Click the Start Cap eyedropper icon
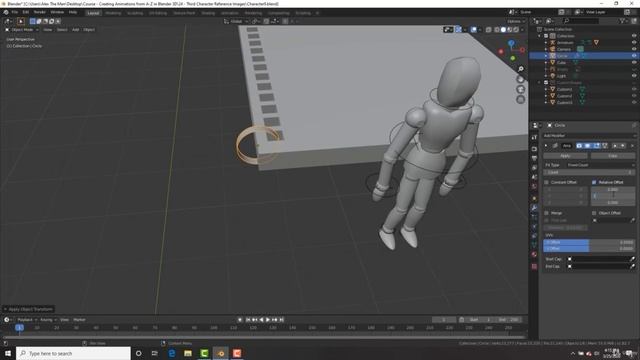The height and width of the screenshot is (360, 640). (632, 259)
